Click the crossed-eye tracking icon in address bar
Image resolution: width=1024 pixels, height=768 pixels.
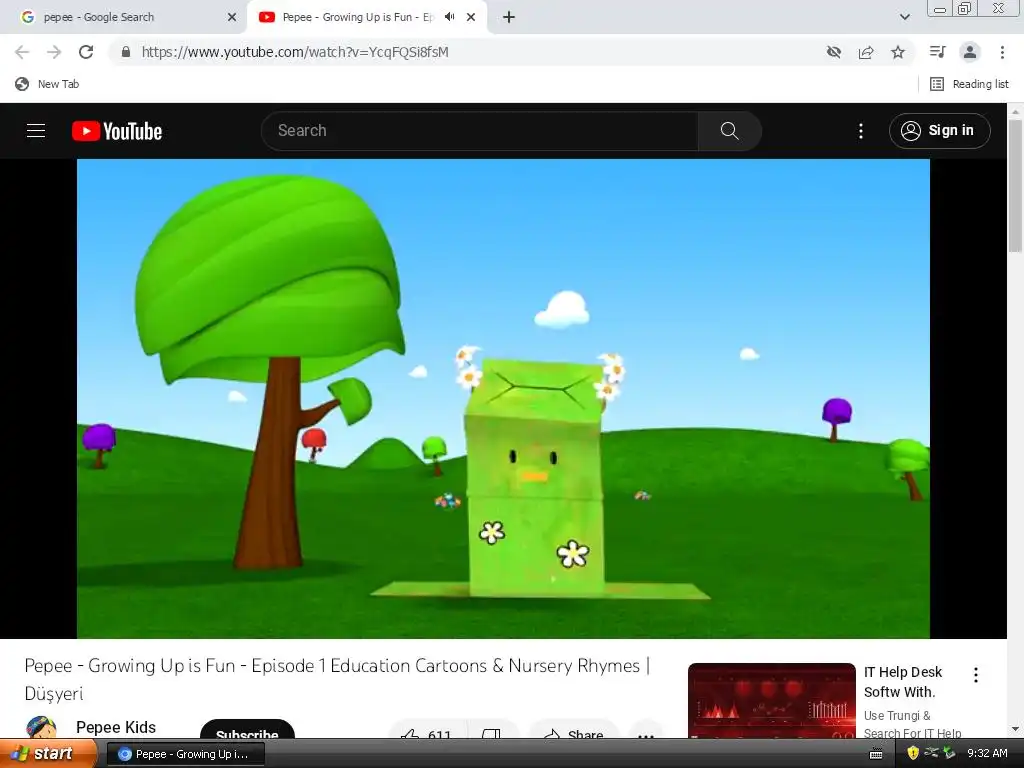pyautogui.click(x=833, y=52)
